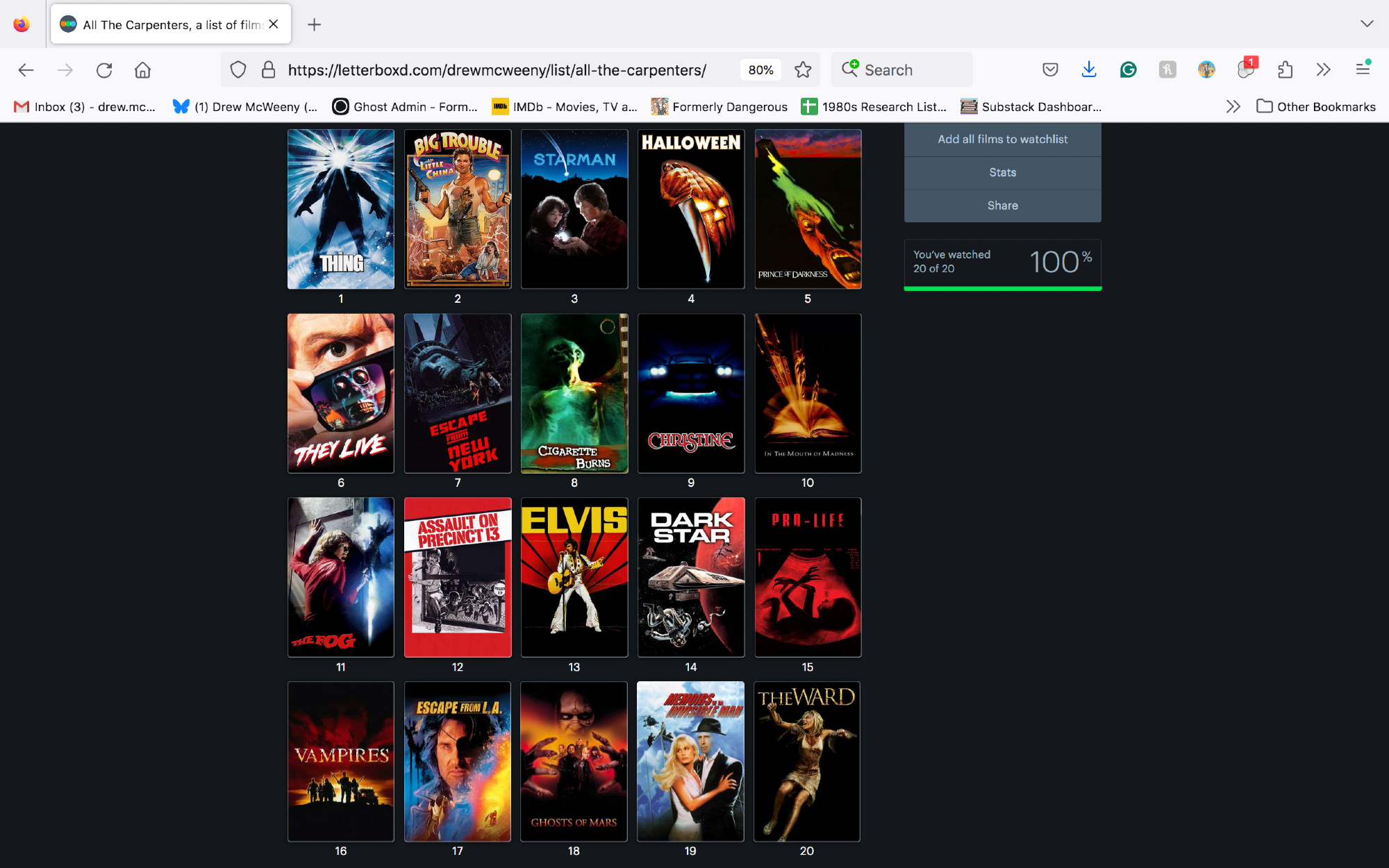The image size is (1389, 868).
Task: Open the Downloads arrow icon
Action: coord(1089,70)
